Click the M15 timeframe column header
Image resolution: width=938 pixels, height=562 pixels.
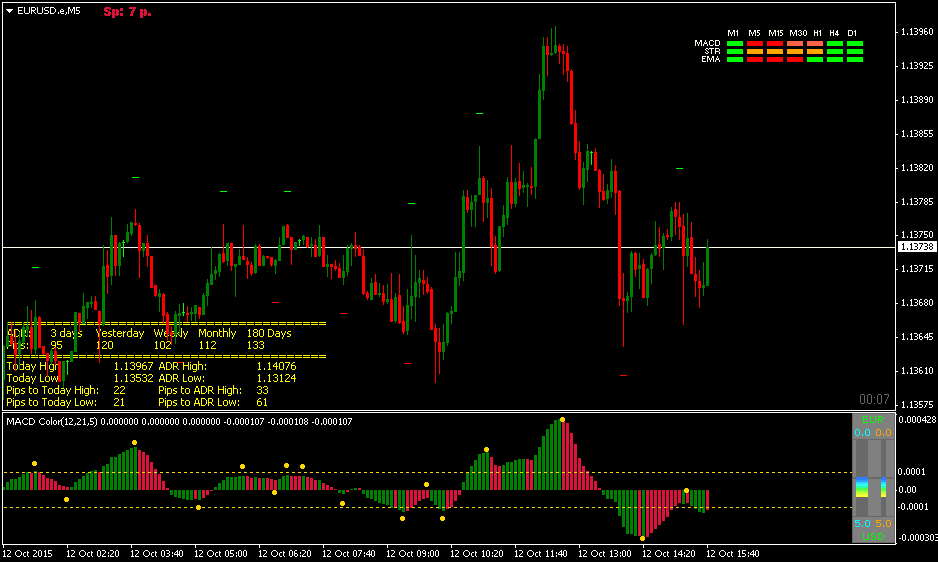[x=775, y=33]
